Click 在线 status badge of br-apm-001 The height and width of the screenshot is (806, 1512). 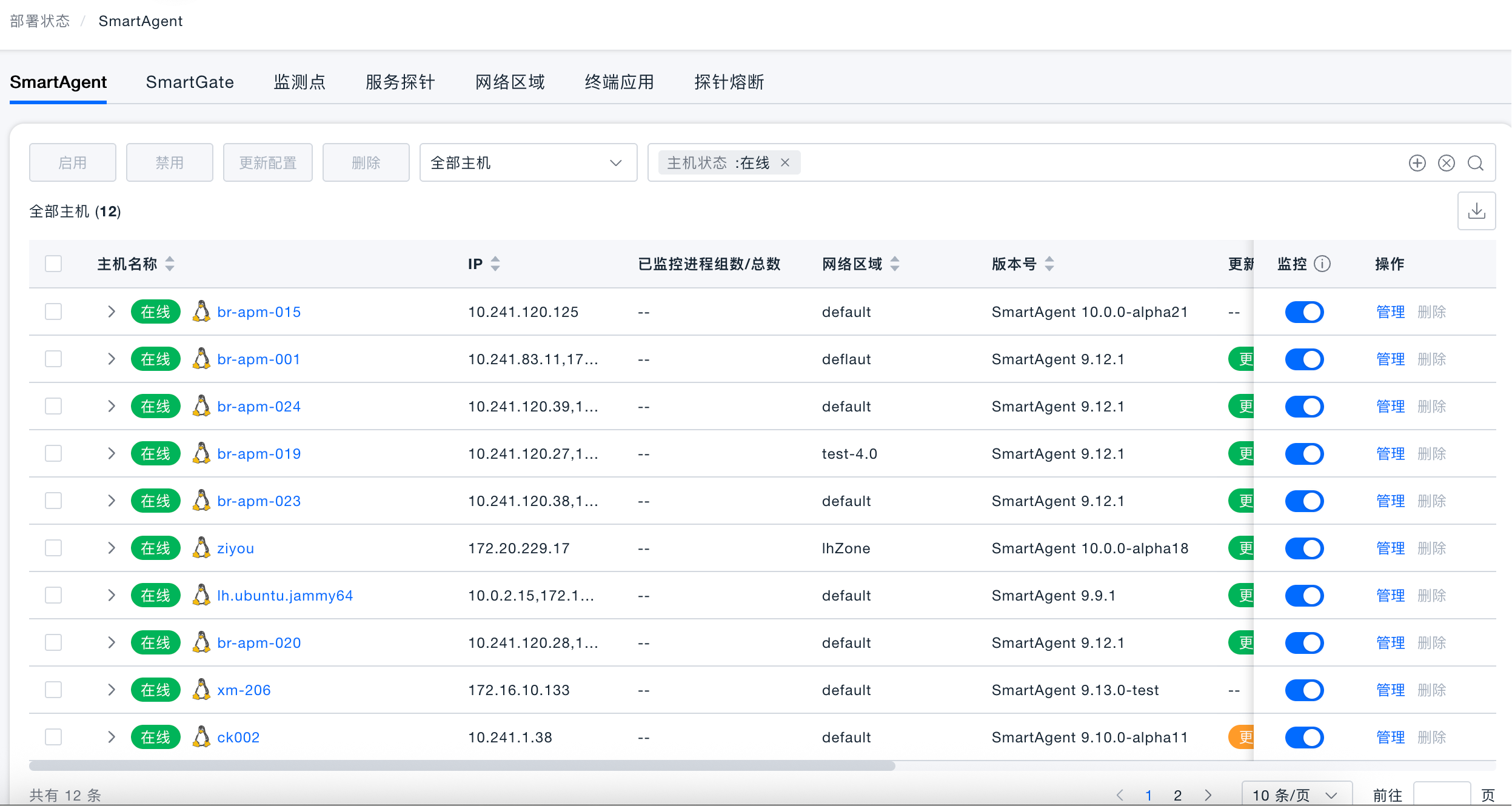pyautogui.click(x=156, y=359)
